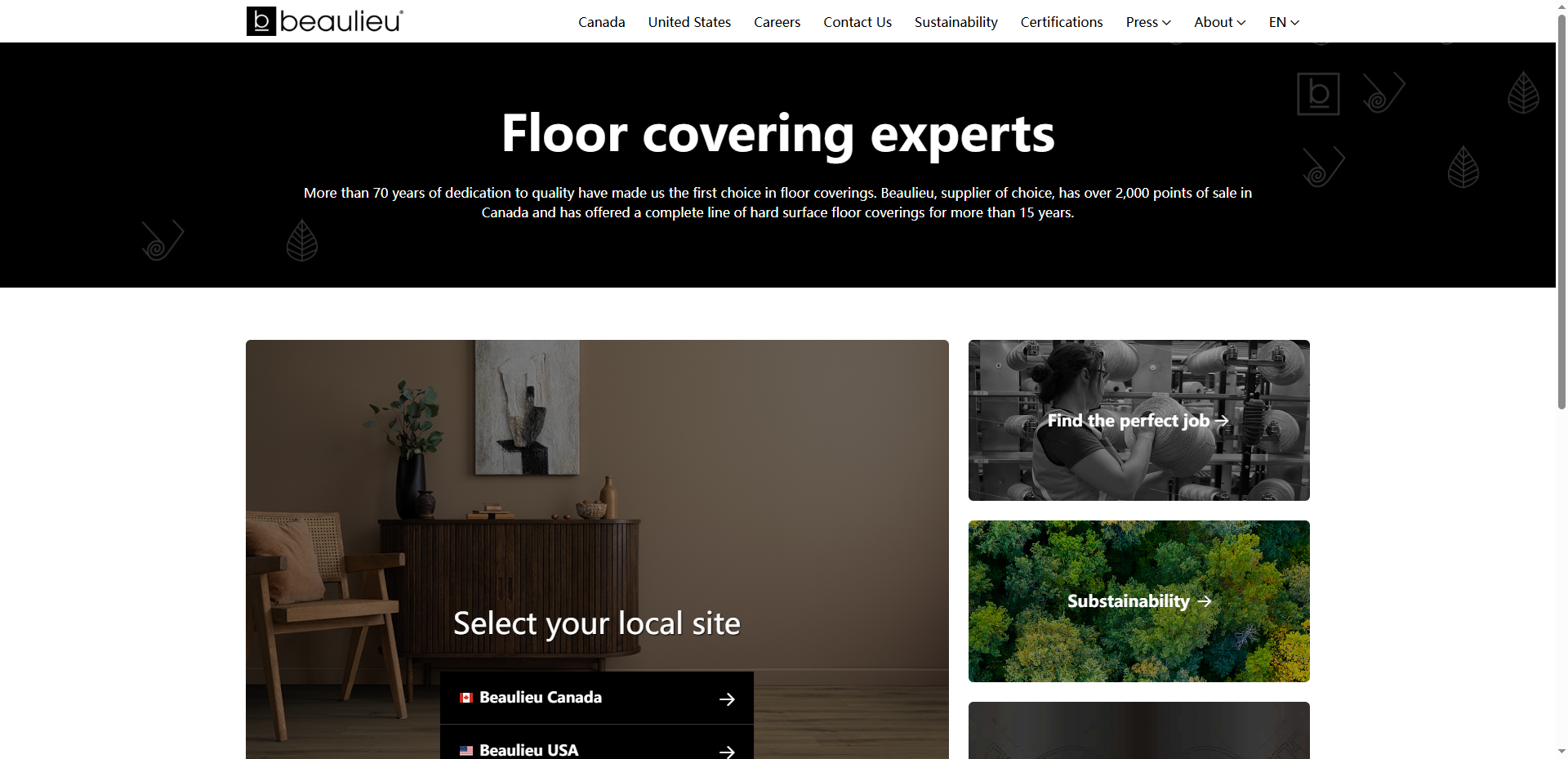Viewport: 1568px width, 759px height.
Task: Open the Certifications page
Action: [1062, 22]
